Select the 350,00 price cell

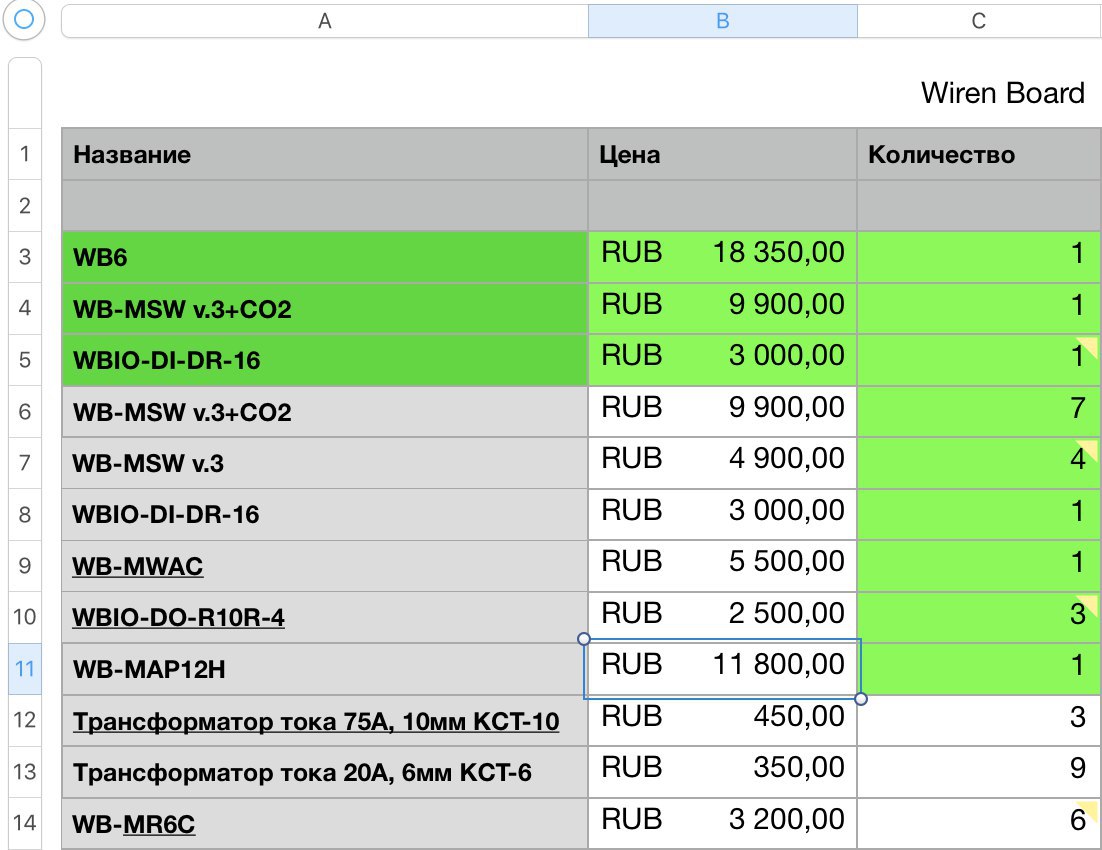pyautogui.click(x=722, y=772)
